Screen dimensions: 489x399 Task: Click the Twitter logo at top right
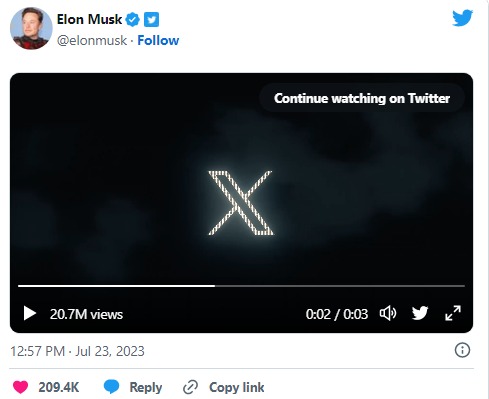point(462,18)
